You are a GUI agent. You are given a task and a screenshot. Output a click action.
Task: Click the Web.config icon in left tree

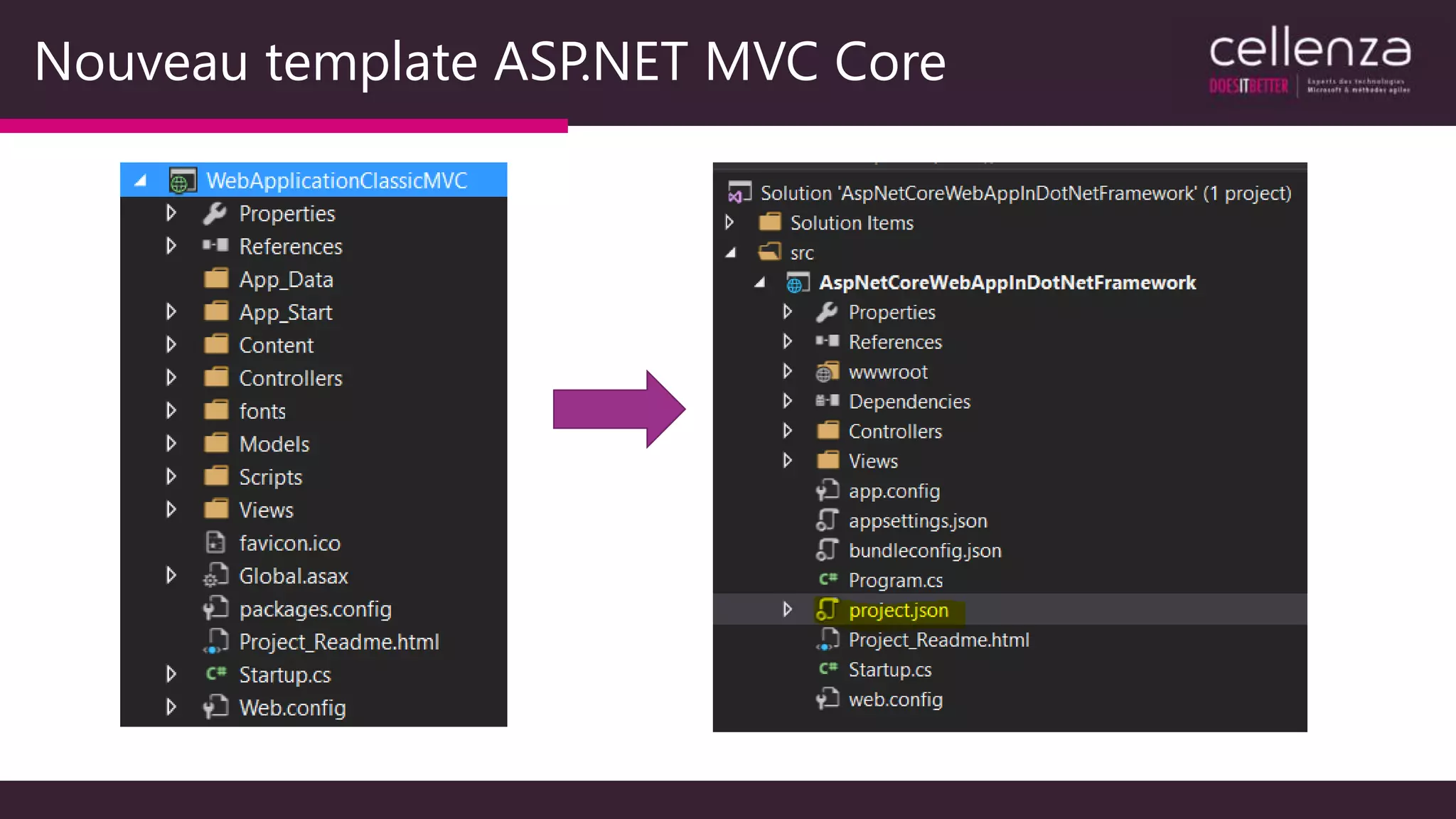[x=216, y=707]
